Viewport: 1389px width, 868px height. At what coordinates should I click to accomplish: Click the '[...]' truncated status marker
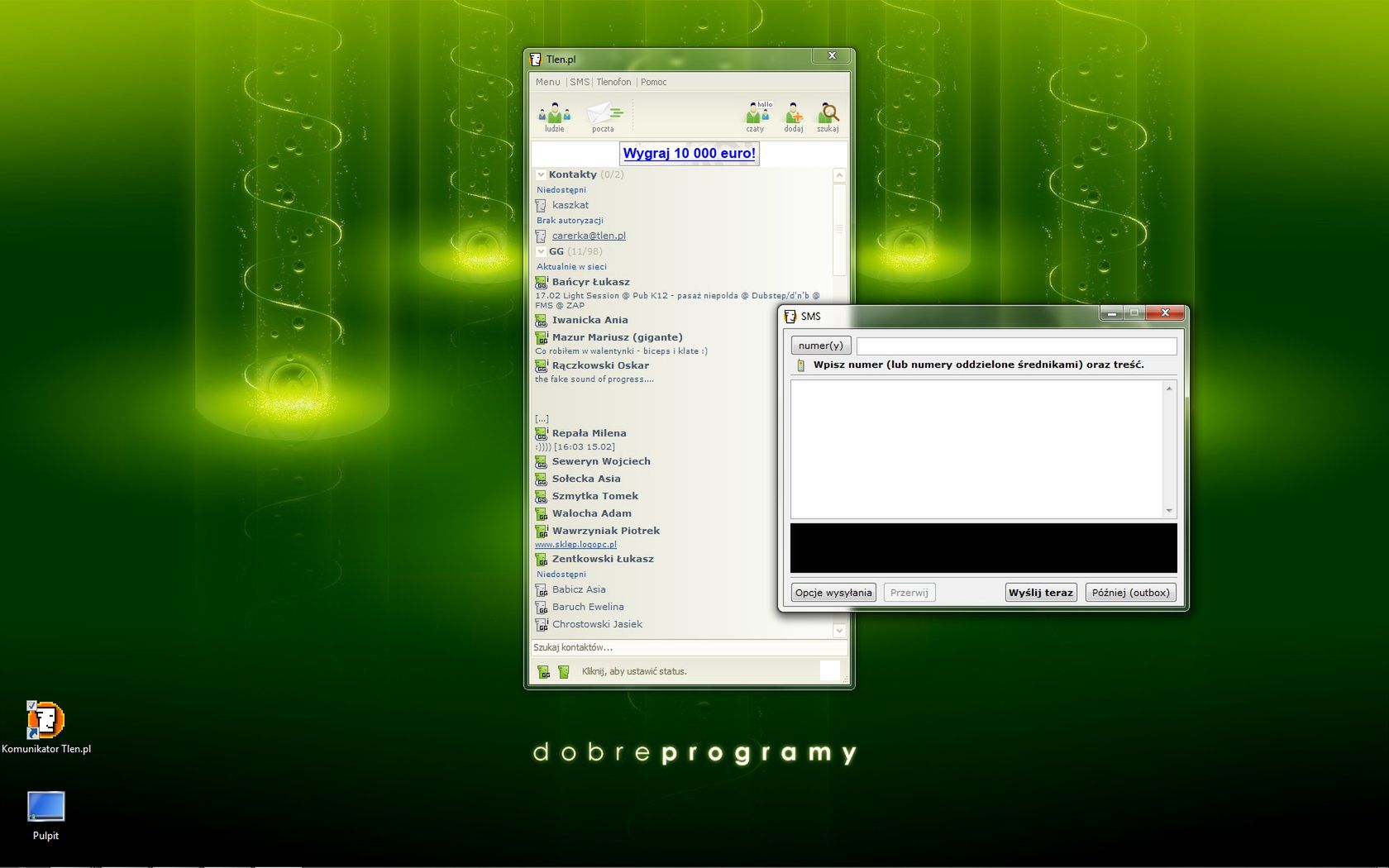(x=542, y=419)
